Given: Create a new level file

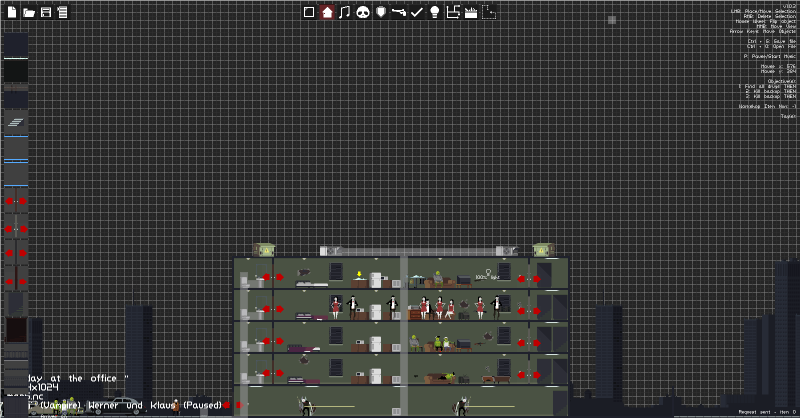Looking at the screenshot, I should click(x=12, y=12).
